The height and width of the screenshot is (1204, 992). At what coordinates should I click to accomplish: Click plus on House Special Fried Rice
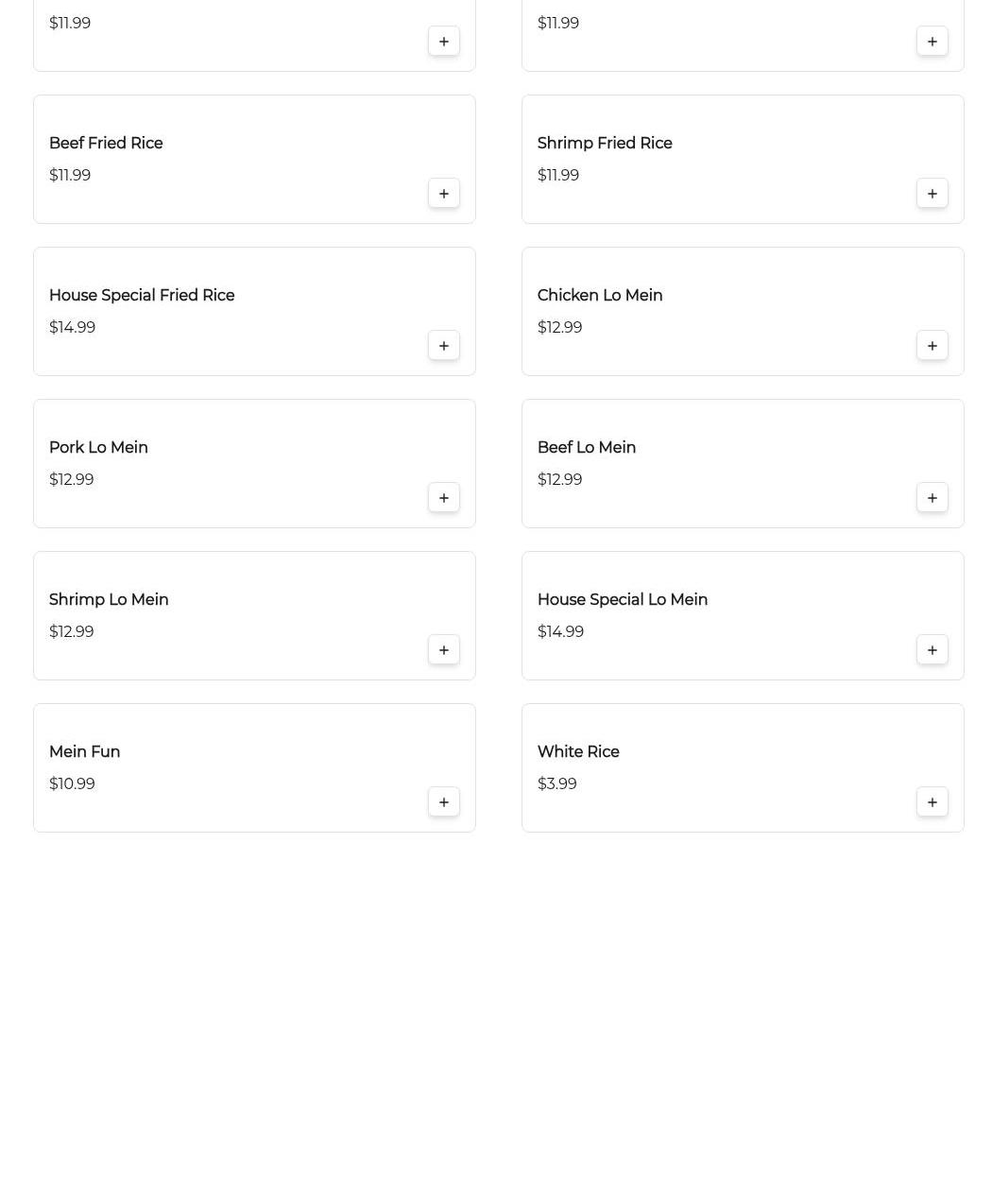pyautogui.click(x=444, y=346)
